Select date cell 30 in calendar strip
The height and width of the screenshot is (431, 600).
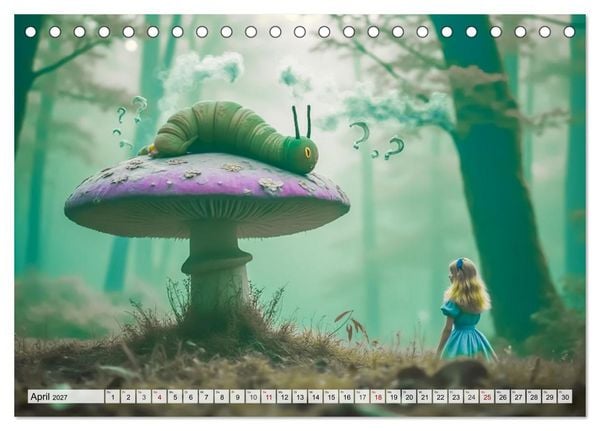[565, 397]
